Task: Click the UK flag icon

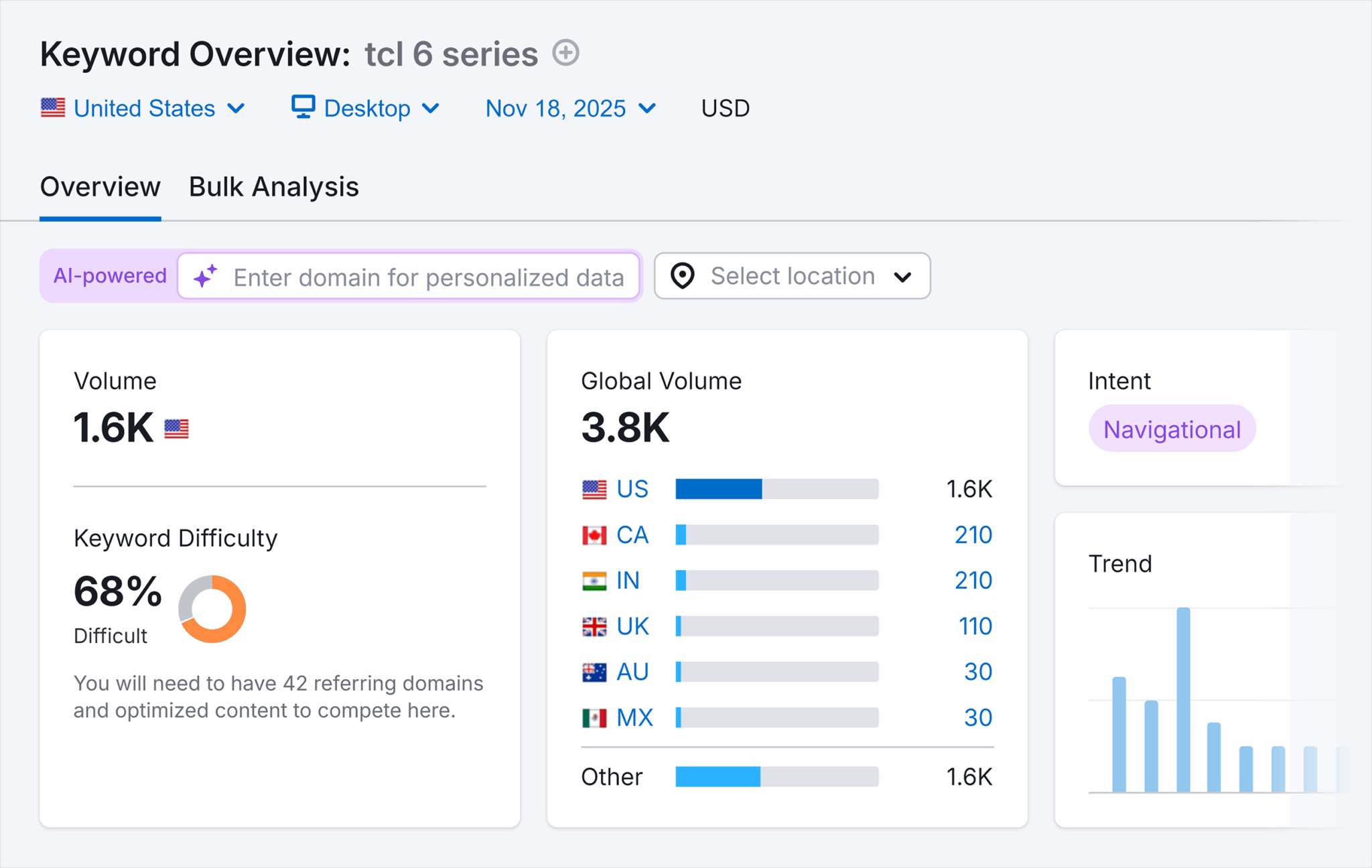Action: 594,626
